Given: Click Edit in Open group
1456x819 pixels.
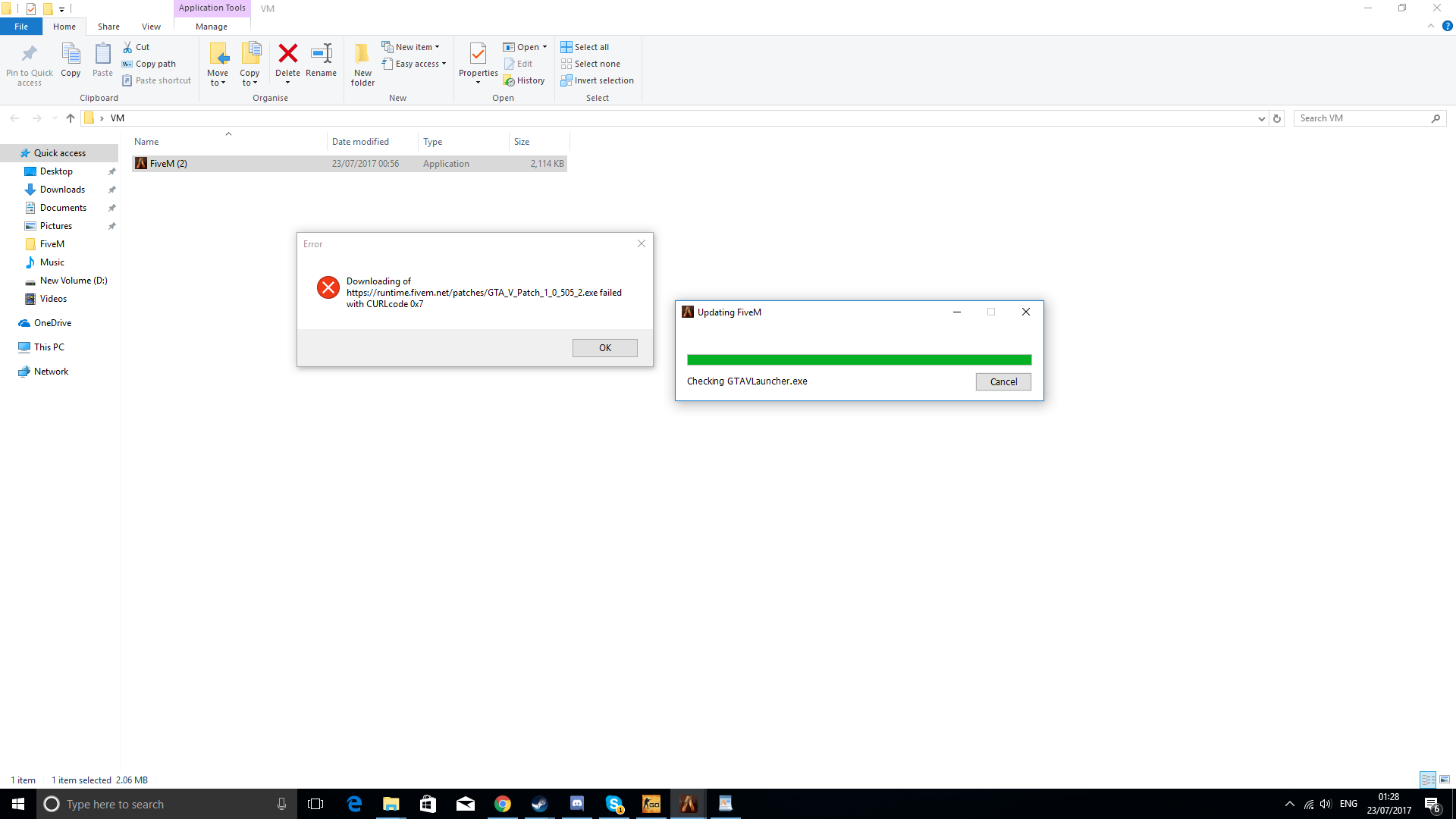Looking at the screenshot, I should pyautogui.click(x=519, y=64).
